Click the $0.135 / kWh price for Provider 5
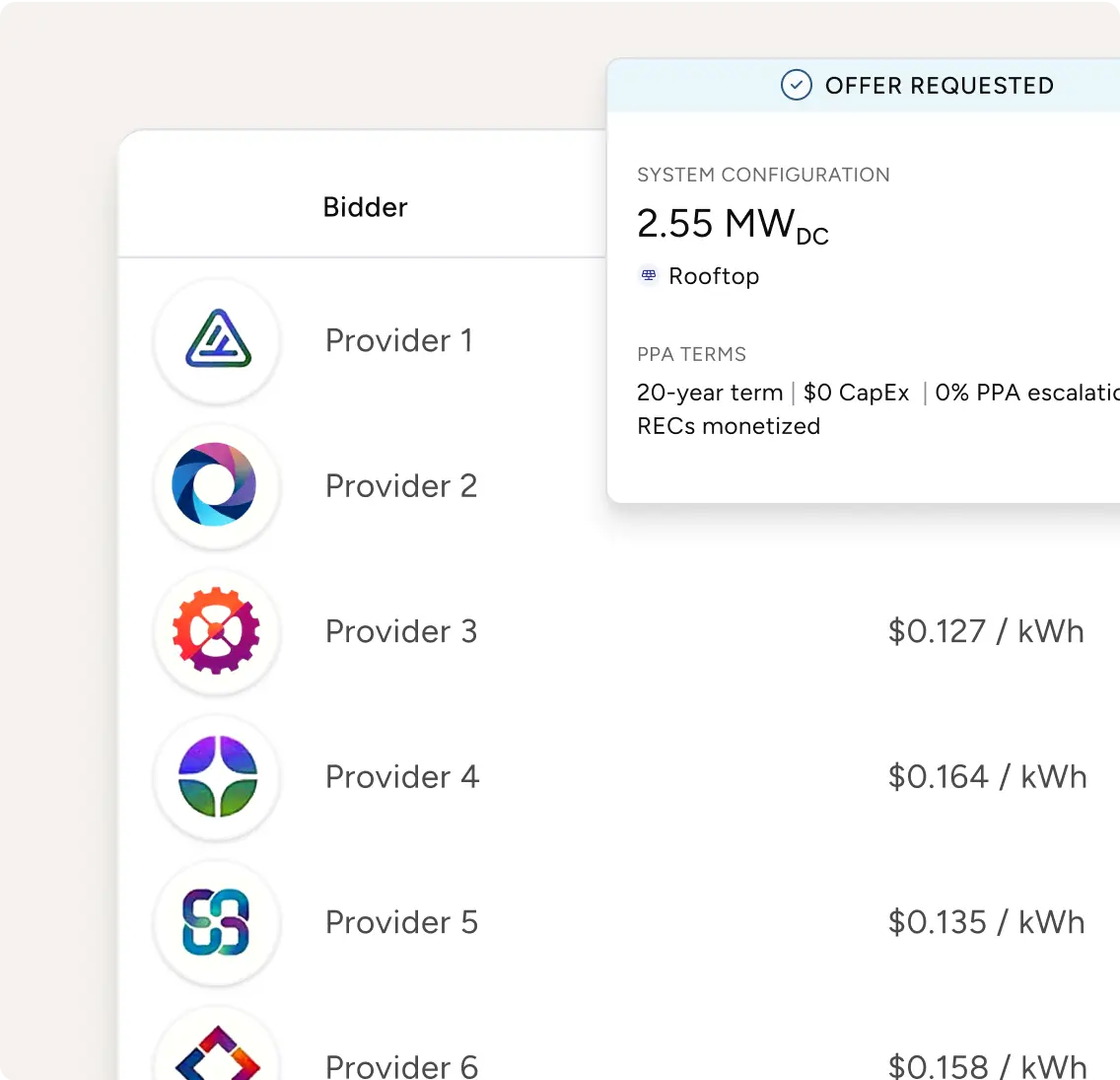Image resolution: width=1120 pixels, height=1080 pixels. pyautogui.click(x=986, y=921)
